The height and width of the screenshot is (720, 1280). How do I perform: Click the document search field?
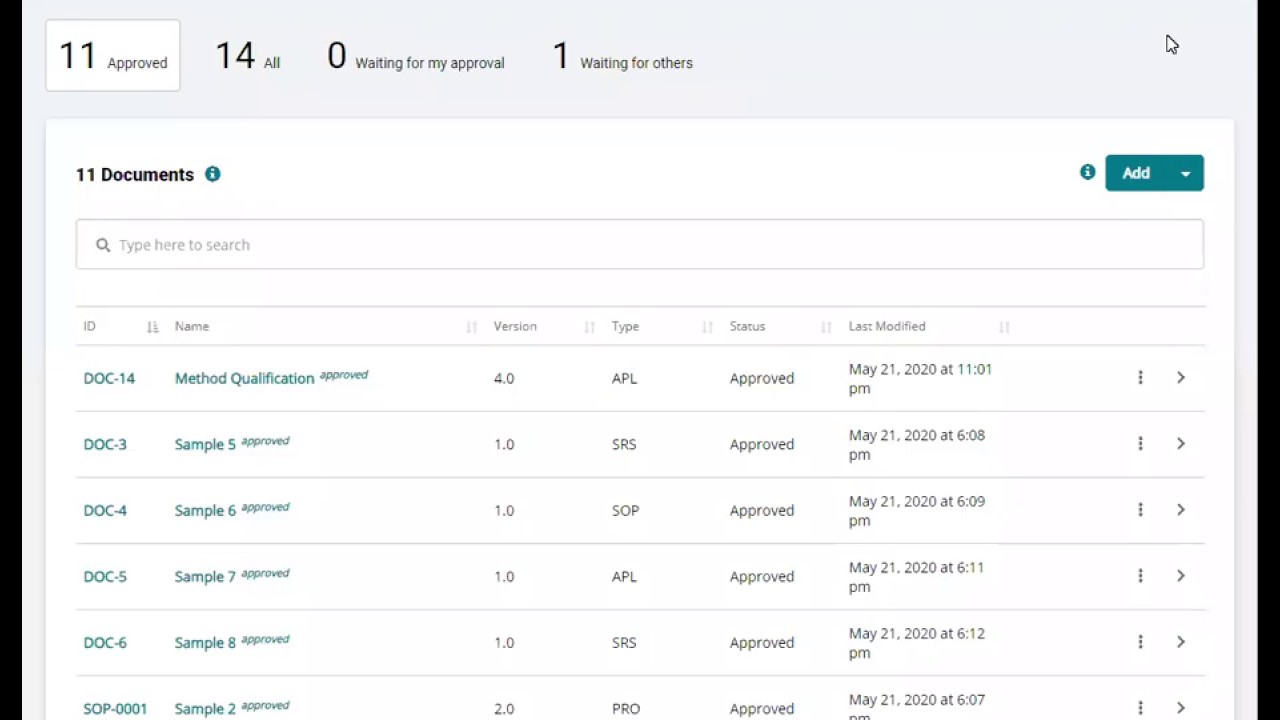tap(640, 245)
